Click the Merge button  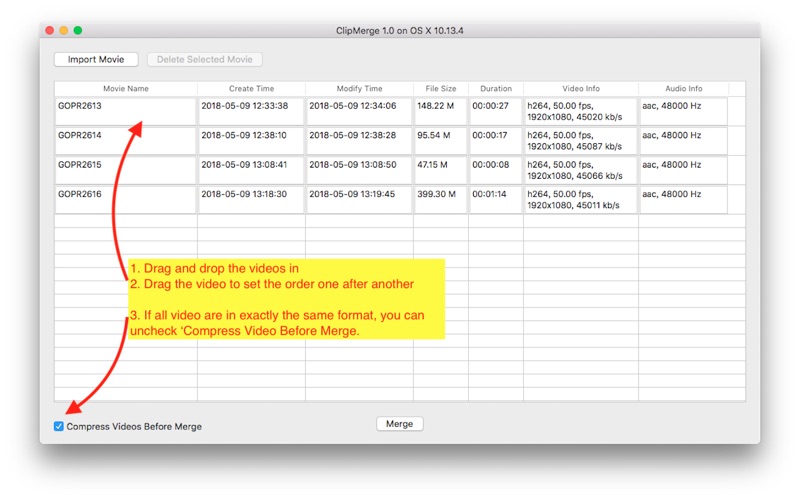[399, 424]
